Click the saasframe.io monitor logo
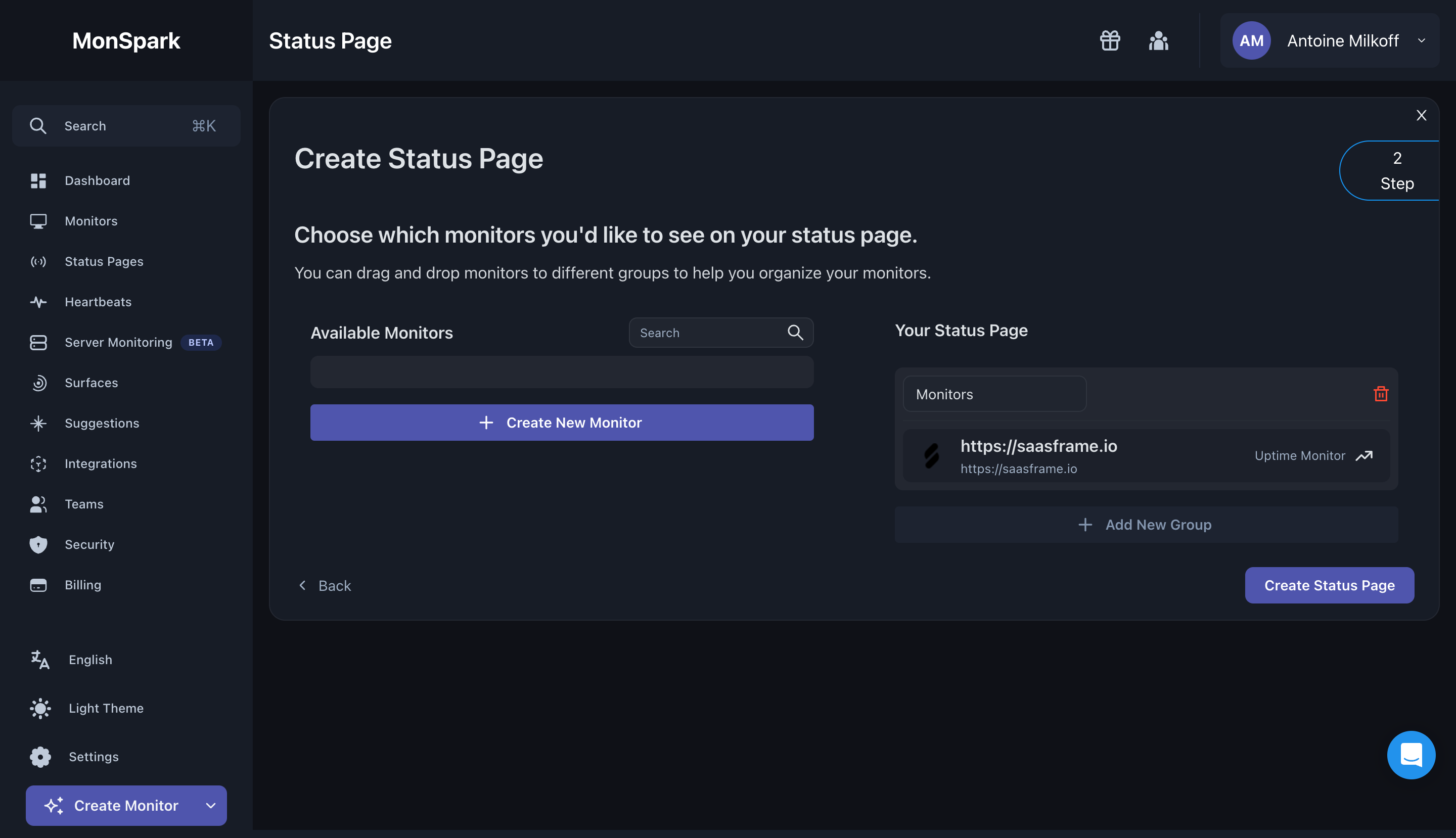Image resolution: width=1456 pixels, height=838 pixels. (x=931, y=455)
